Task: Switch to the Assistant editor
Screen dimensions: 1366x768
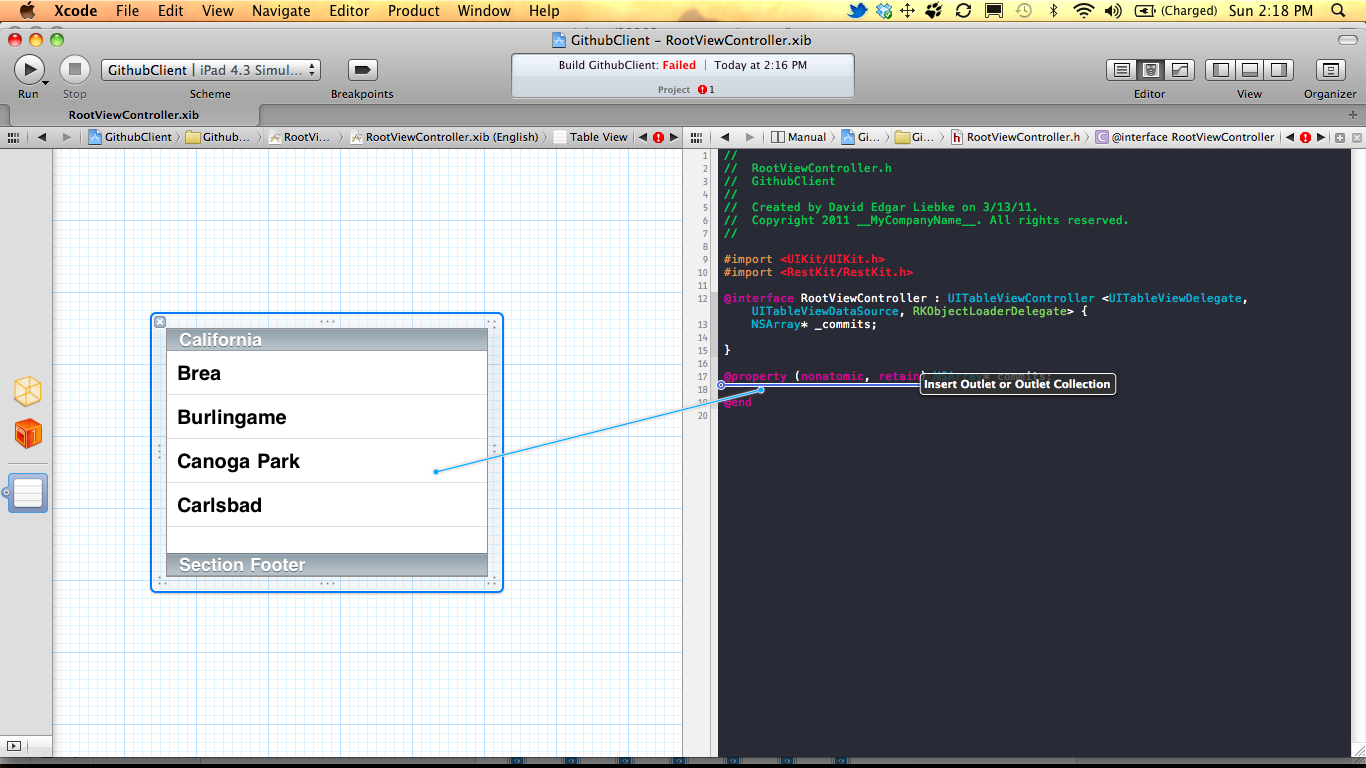Action: (x=1151, y=70)
